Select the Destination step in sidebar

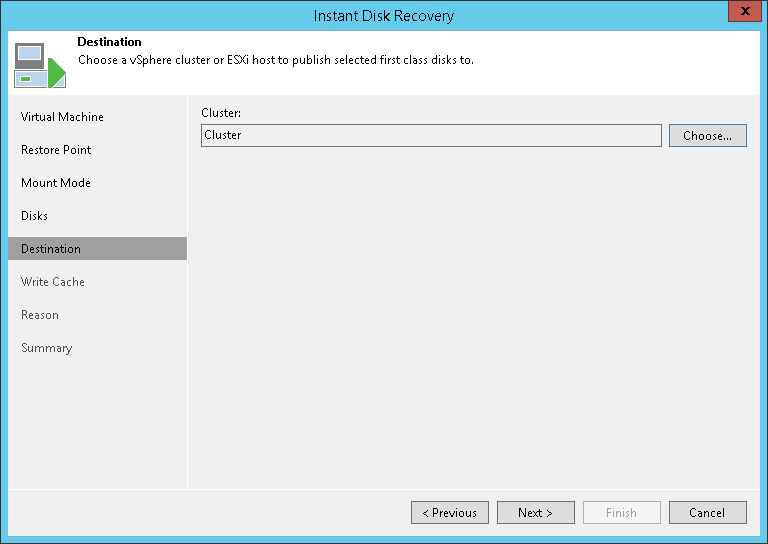pos(51,249)
